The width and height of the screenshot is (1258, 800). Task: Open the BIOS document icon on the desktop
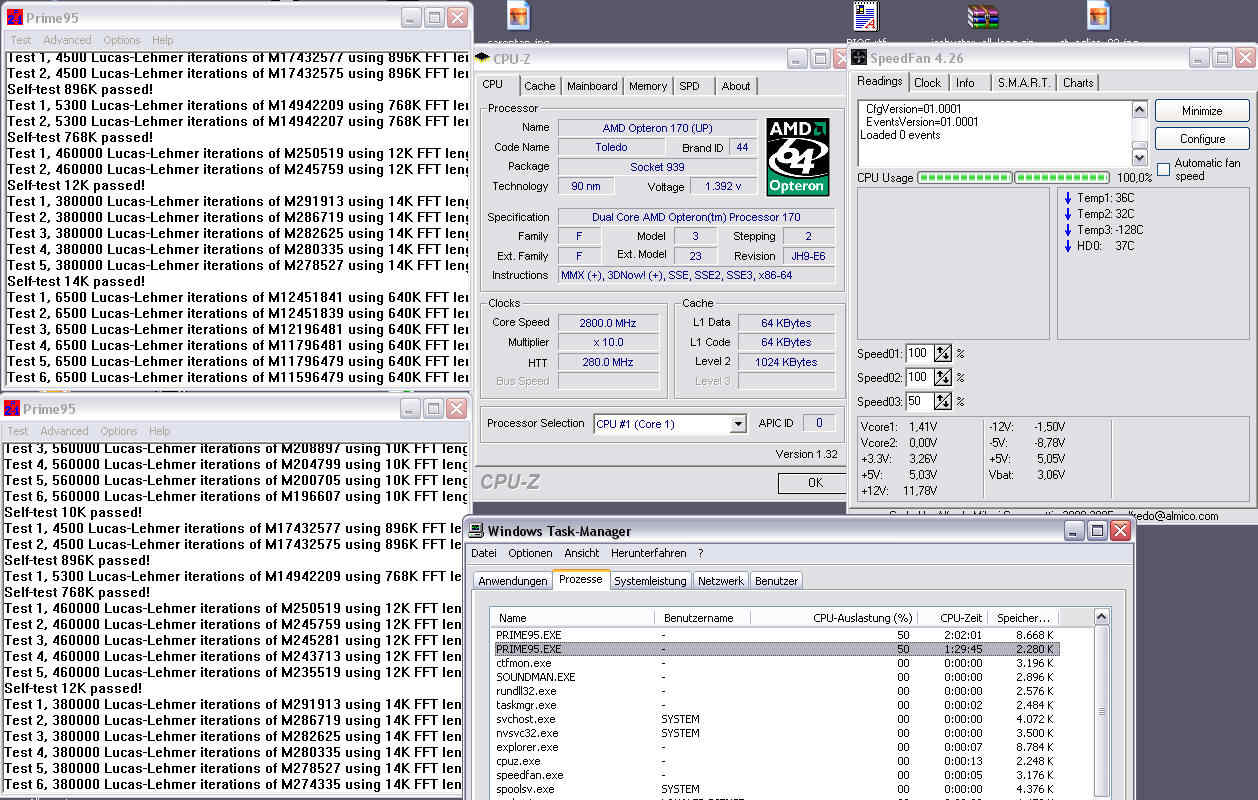pyautogui.click(x=865, y=17)
